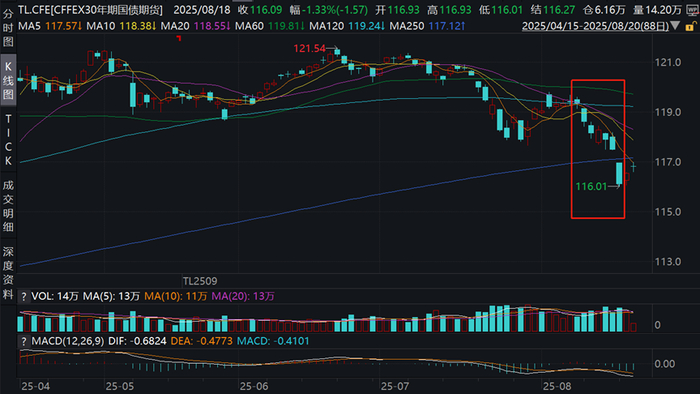The image size is (700, 394).
Task: Click the DIF: -0.6824 value
Action: coord(137,341)
